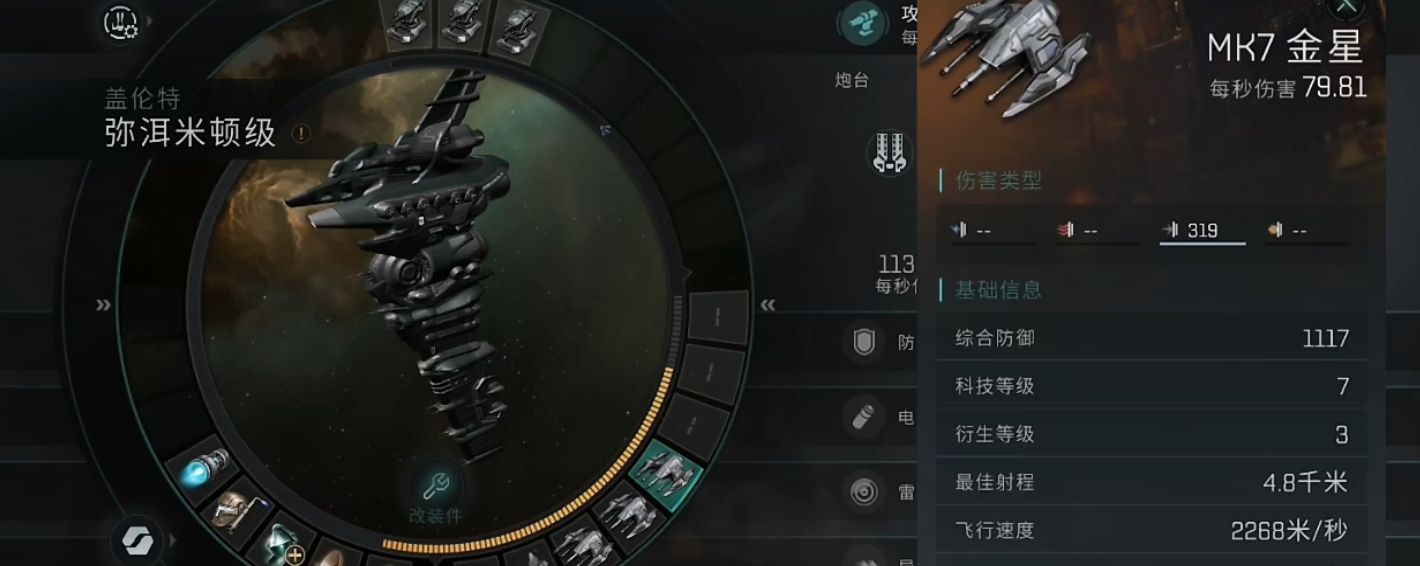The width and height of the screenshot is (1420, 566).
Task: Open the radar targeting stats icon
Action: [x=863, y=491]
